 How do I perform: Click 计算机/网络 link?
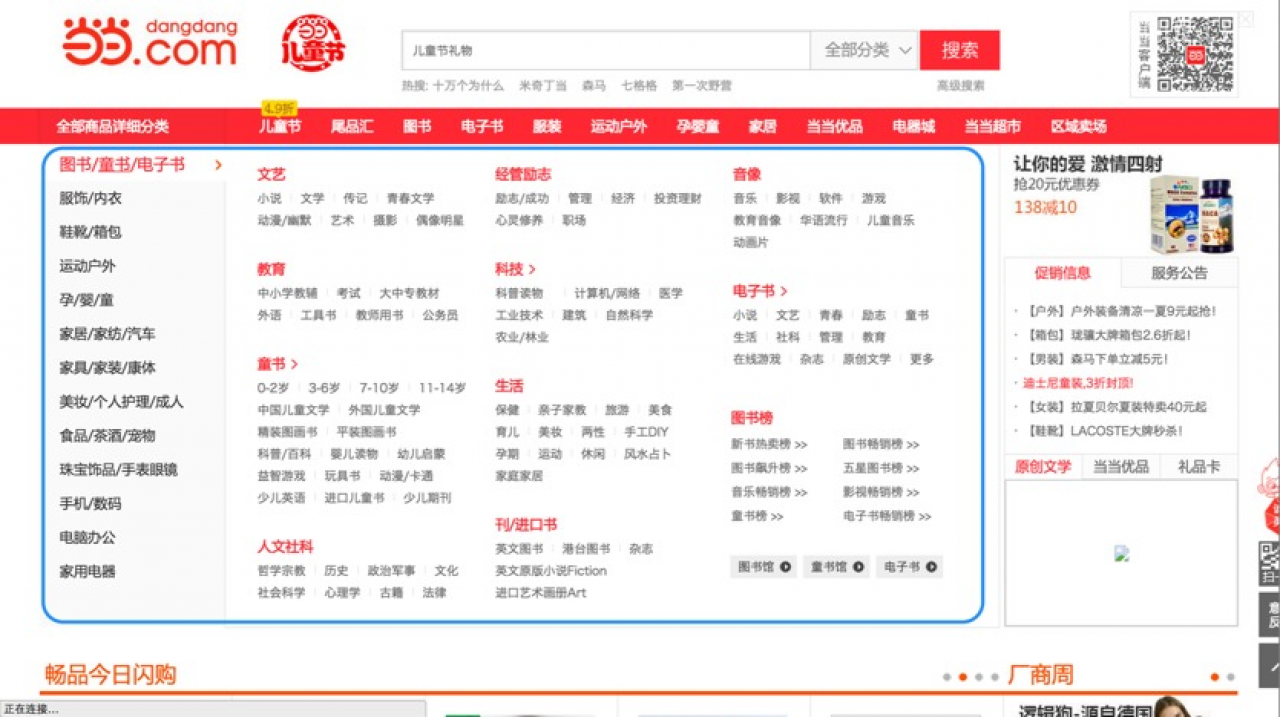[x=607, y=293]
